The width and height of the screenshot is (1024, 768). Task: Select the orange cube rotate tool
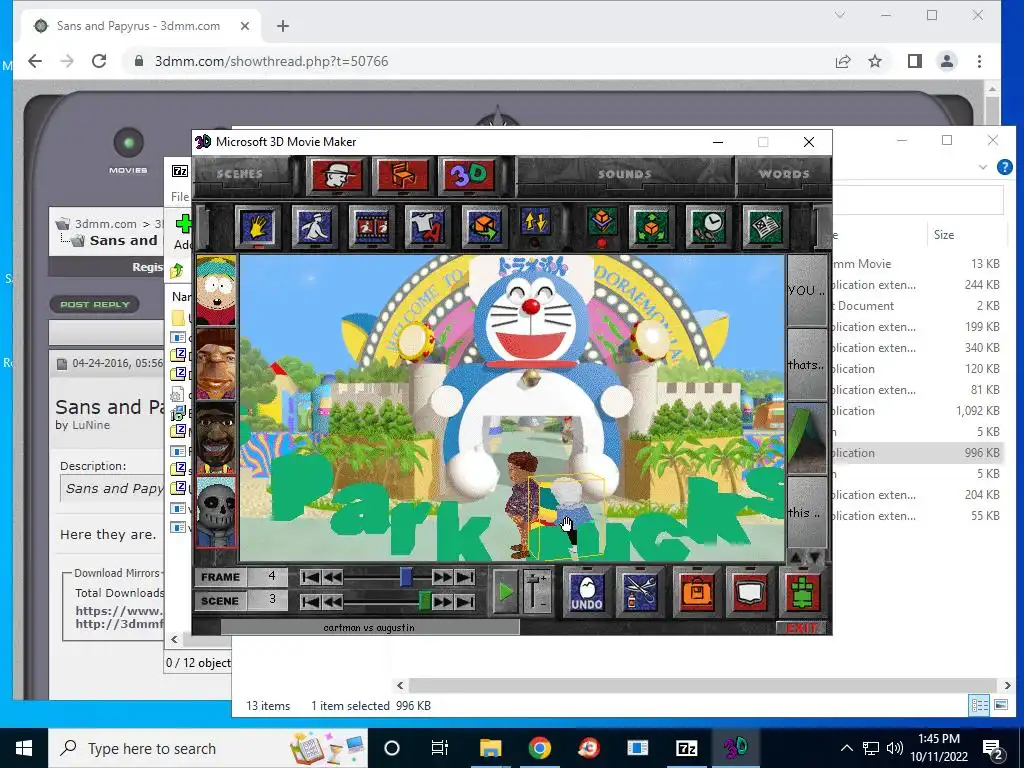(x=483, y=227)
